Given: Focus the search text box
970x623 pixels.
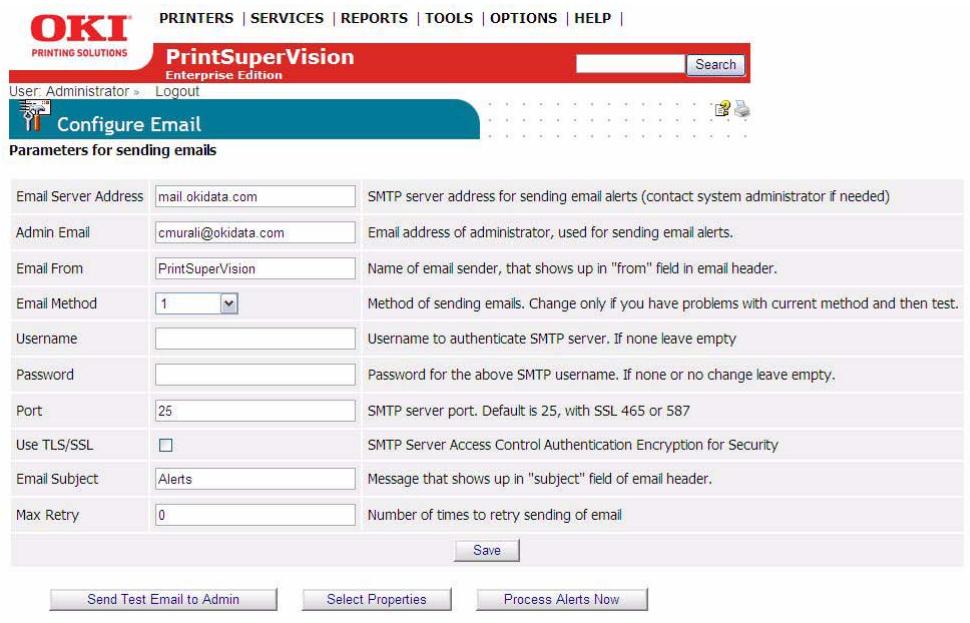Looking at the screenshot, I should click(630, 64).
